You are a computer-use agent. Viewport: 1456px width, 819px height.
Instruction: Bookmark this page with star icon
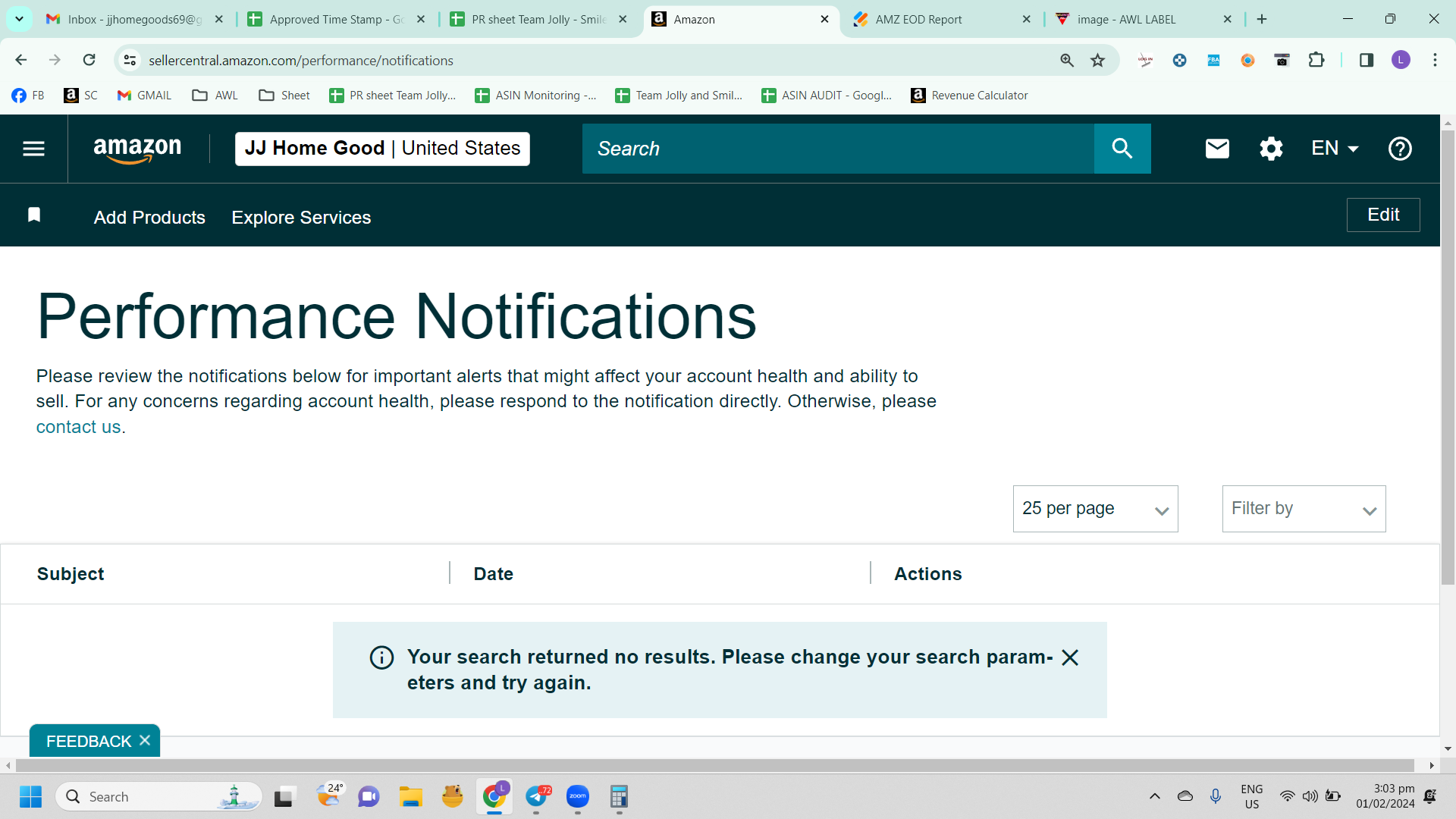tap(1097, 60)
